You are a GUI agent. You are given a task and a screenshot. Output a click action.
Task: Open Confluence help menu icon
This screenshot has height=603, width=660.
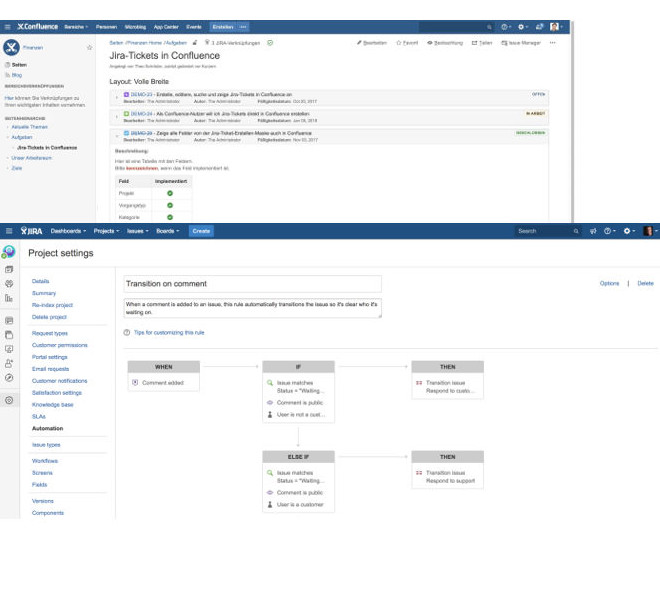pyautogui.click(x=506, y=27)
